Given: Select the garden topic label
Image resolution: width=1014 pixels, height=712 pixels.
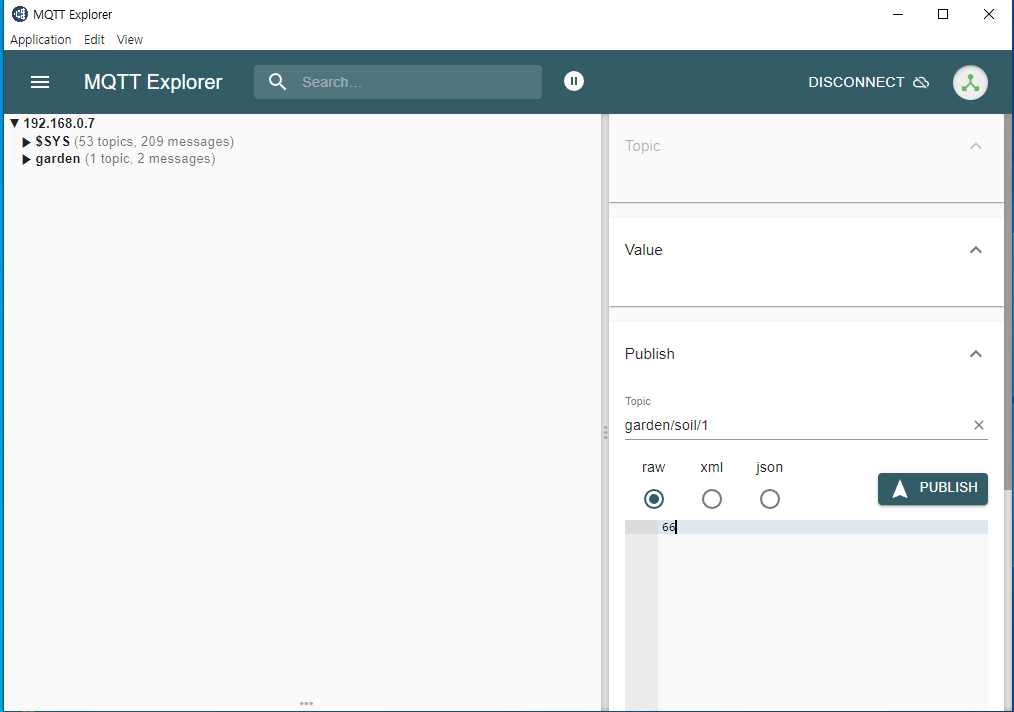Looking at the screenshot, I should pos(58,159).
